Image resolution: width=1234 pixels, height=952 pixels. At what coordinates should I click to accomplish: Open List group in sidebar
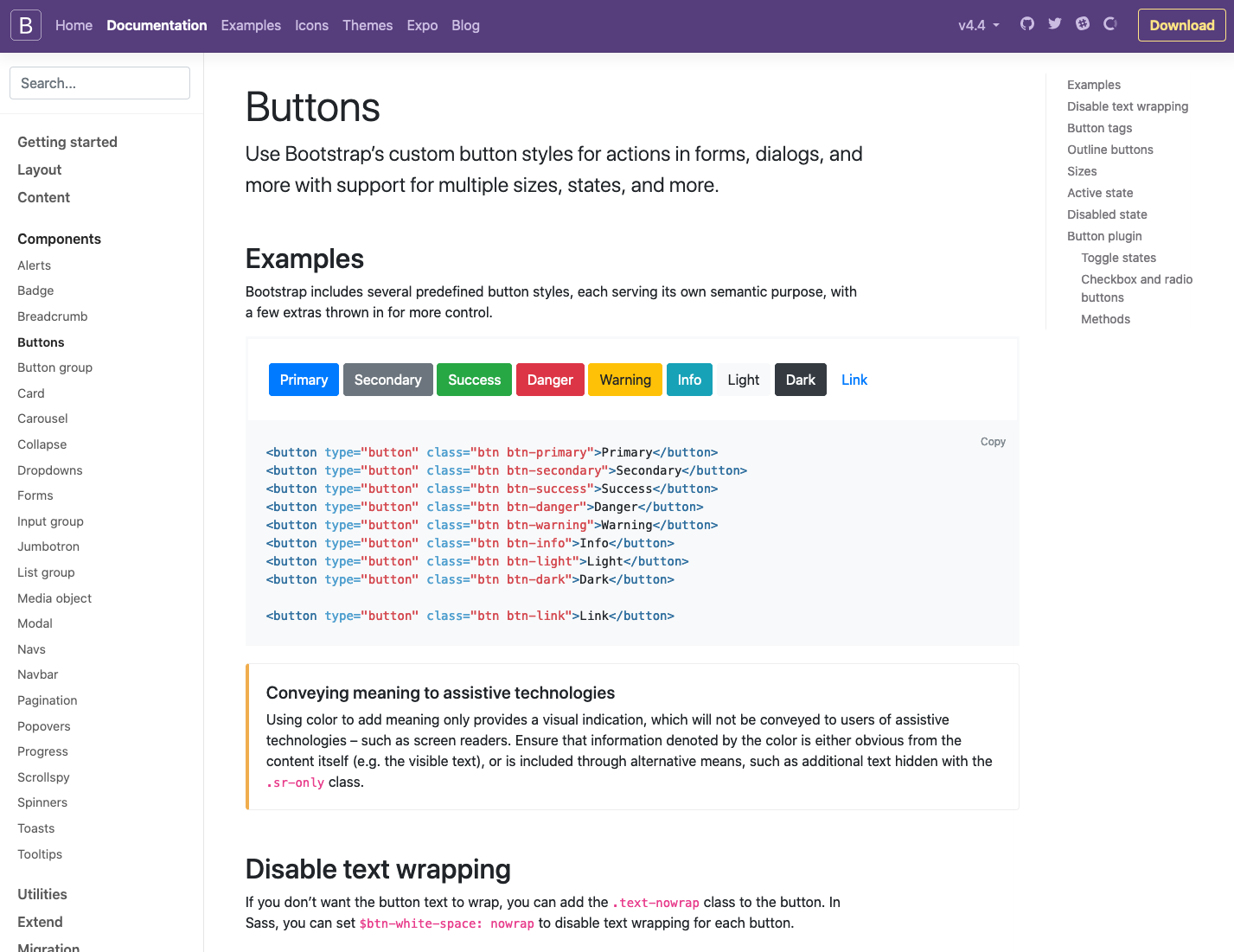[47, 572]
